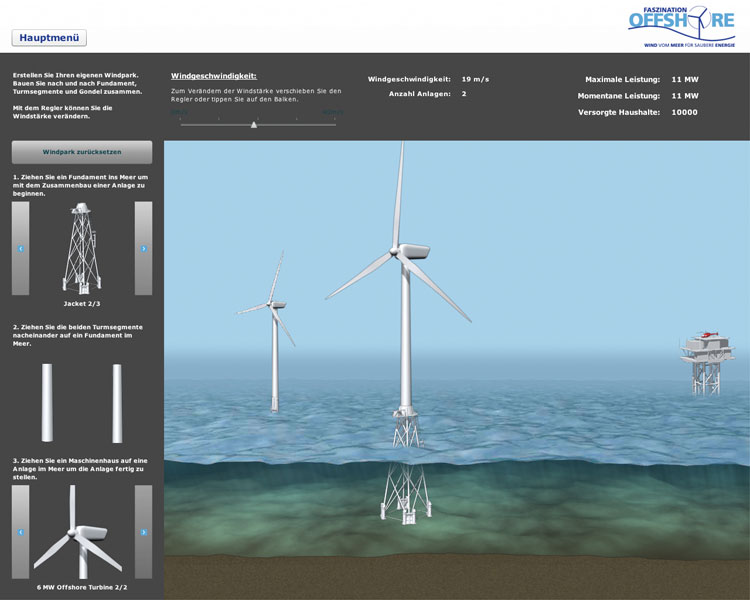750x600 pixels.
Task: Go to previous turbine nacelle option
Action: coord(20,533)
